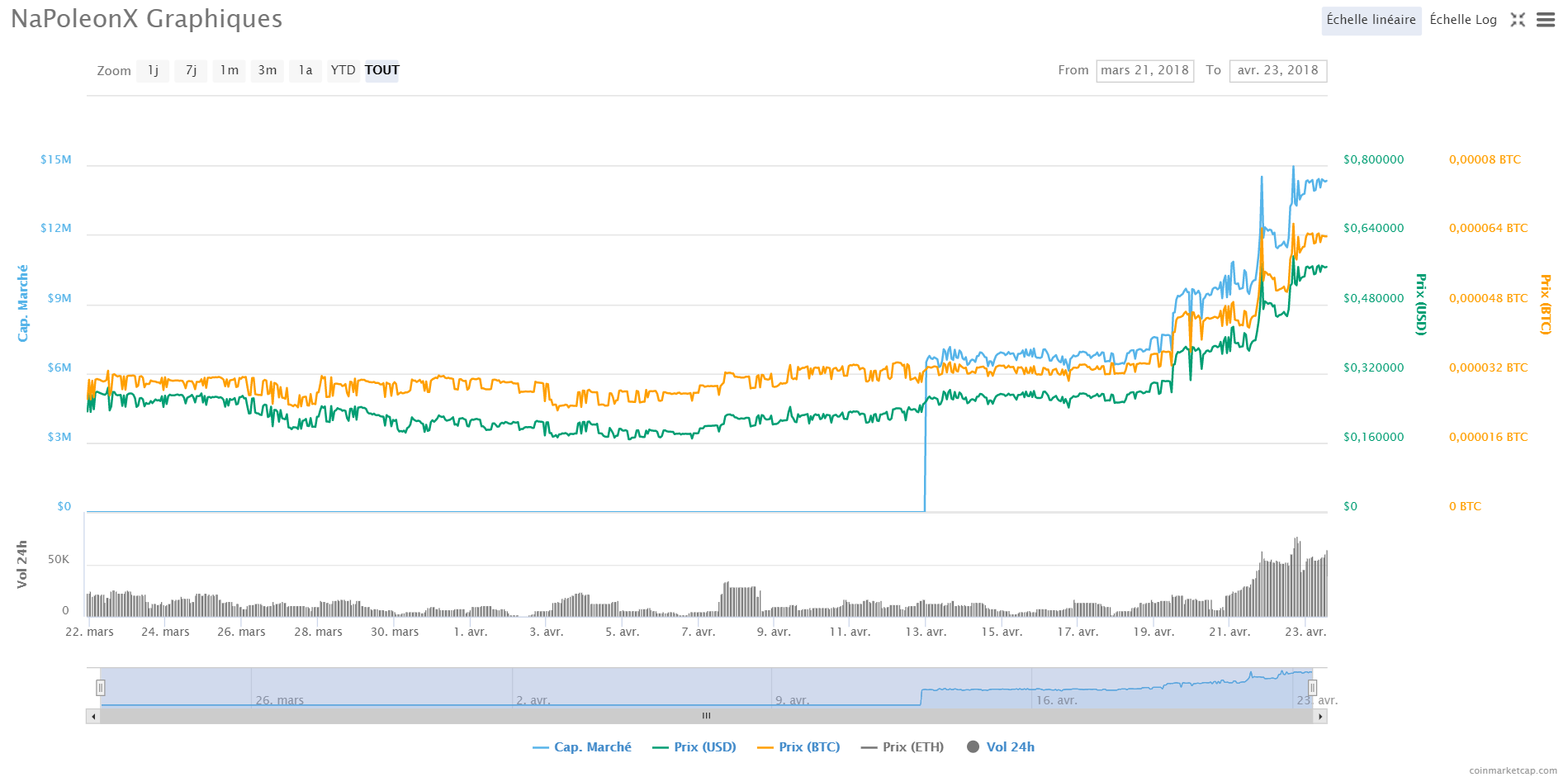This screenshot has height=777, width=1568.
Task: Toggle Prix (USD) series in legend
Action: click(x=694, y=746)
